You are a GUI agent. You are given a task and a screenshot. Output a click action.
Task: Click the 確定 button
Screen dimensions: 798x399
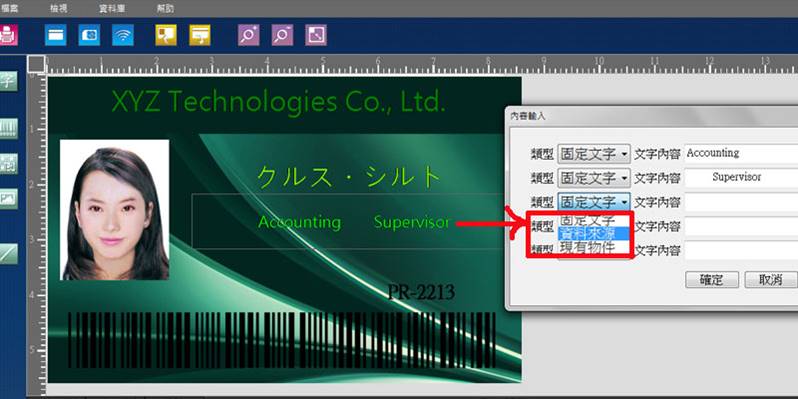[711, 279]
